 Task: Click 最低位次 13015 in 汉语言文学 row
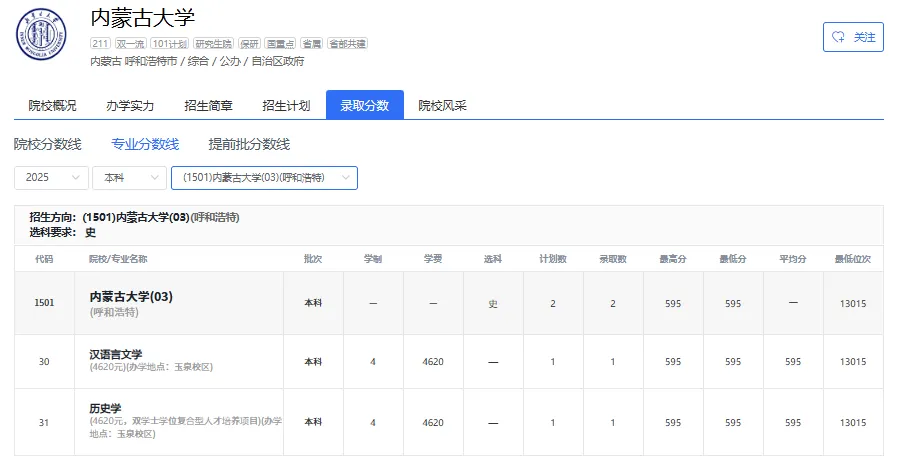(853, 361)
